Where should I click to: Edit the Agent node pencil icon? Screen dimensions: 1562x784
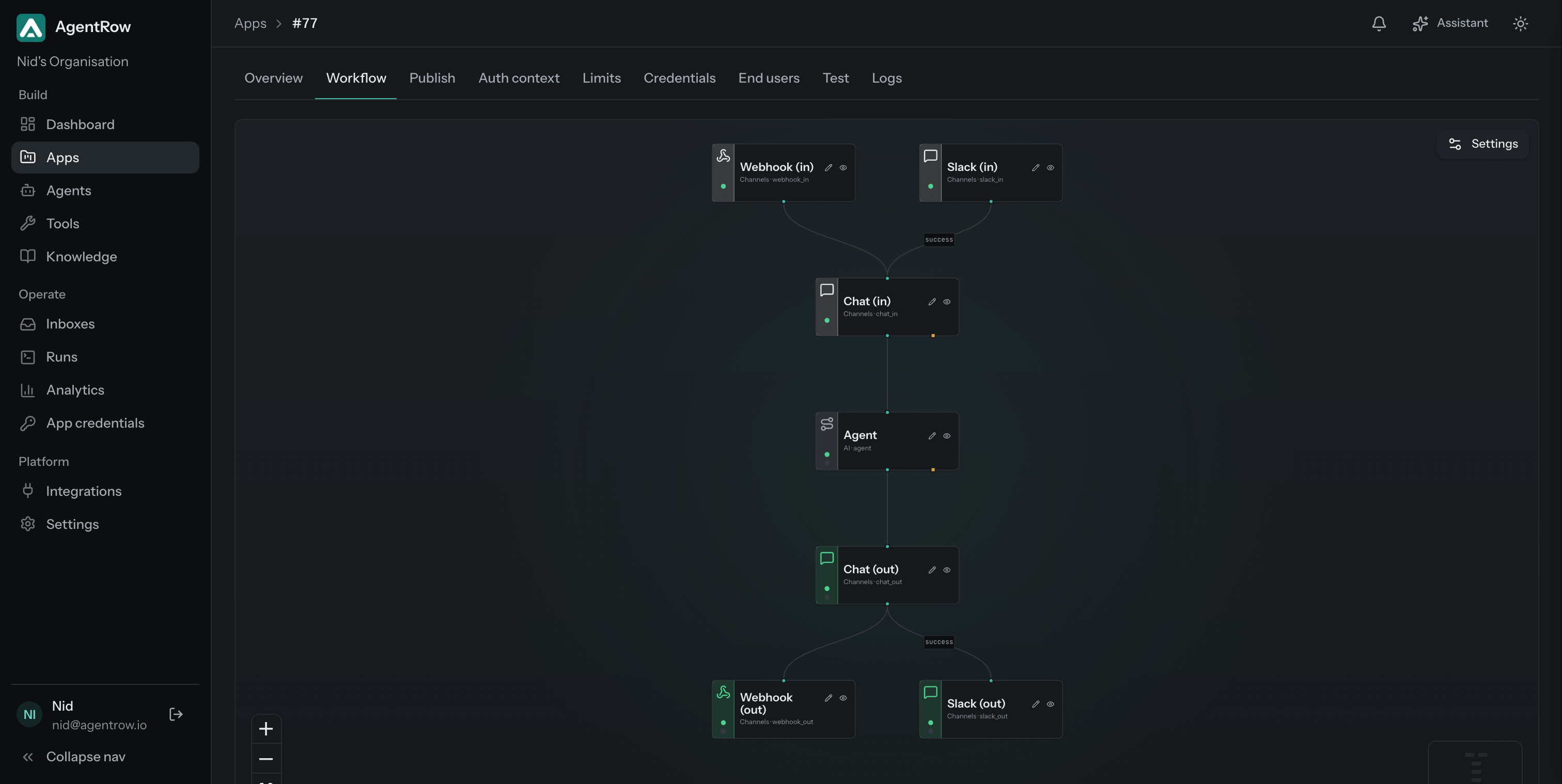[932, 436]
